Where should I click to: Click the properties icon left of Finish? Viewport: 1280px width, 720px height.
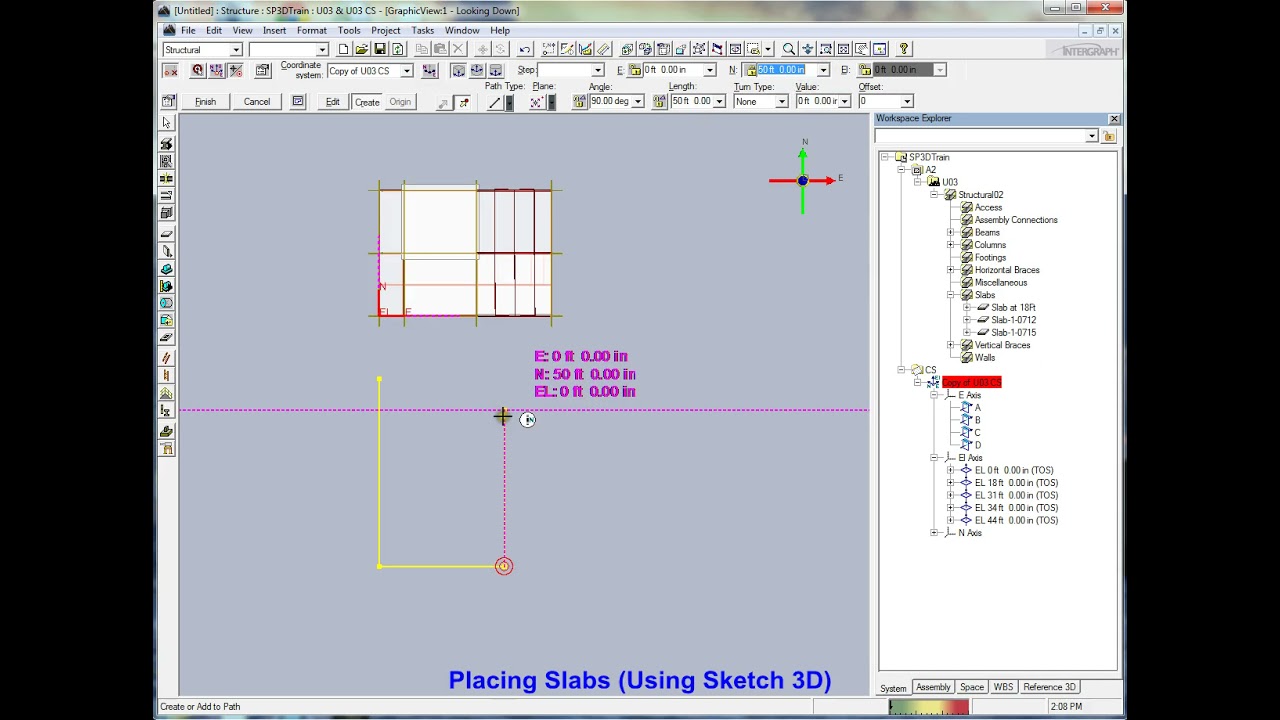click(169, 102)
